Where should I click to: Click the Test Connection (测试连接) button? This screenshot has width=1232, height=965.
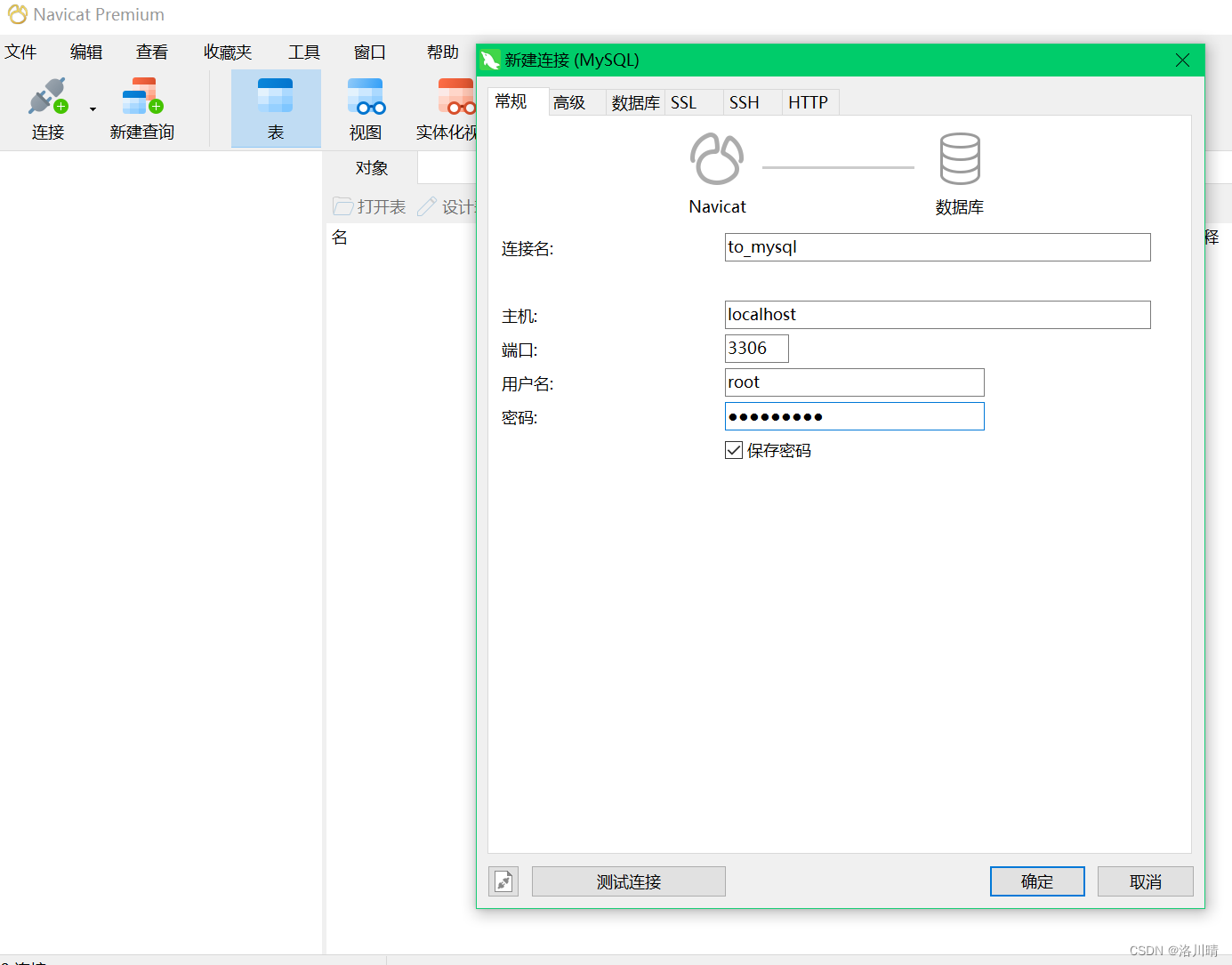[629, 881]
